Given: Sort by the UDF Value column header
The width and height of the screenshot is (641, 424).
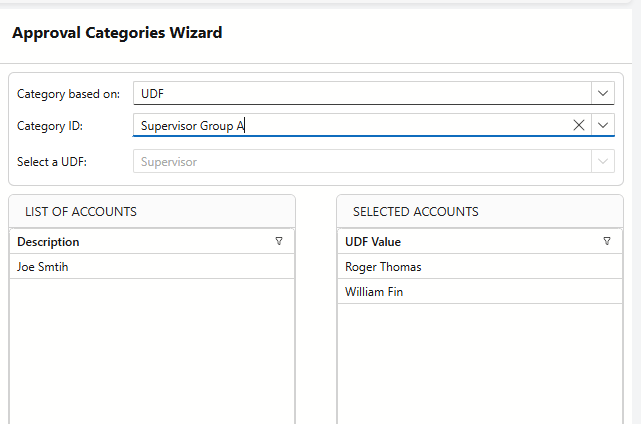Looking at the screenshot, I should tap(373, 242).
